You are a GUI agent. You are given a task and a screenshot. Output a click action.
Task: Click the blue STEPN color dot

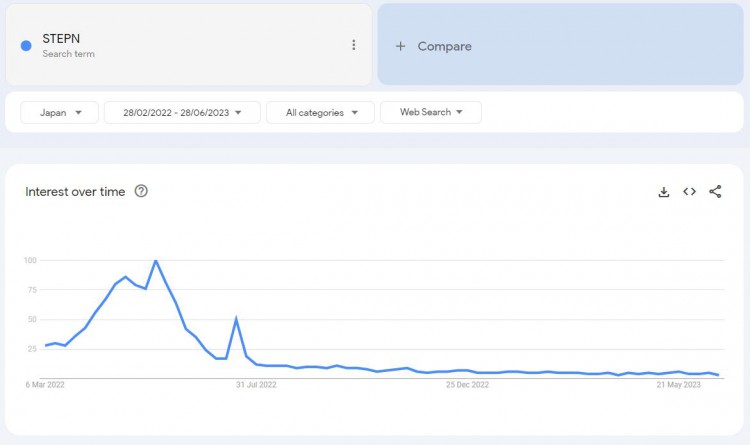pyautogui.click(x=26, y=45)
